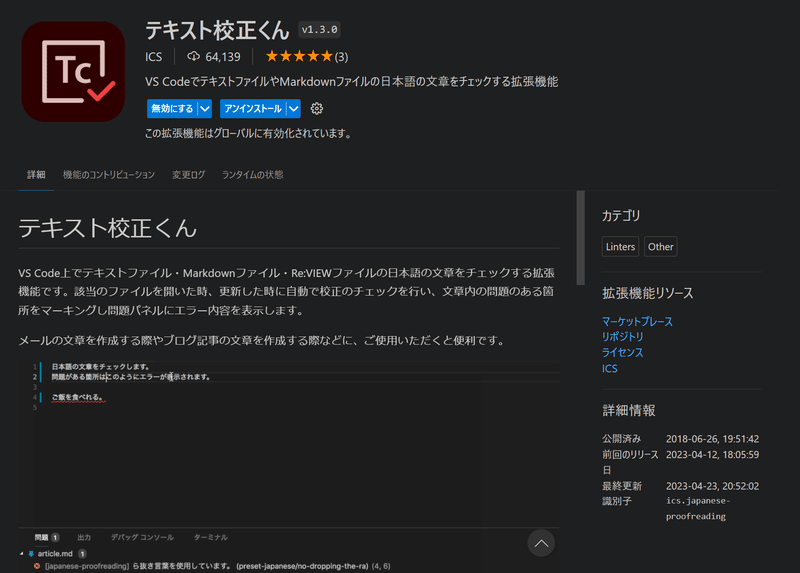Click the 拡張機能リソース section heading
Screen dimensions: 800x573
pyautogui.click(x=647, y=293)
